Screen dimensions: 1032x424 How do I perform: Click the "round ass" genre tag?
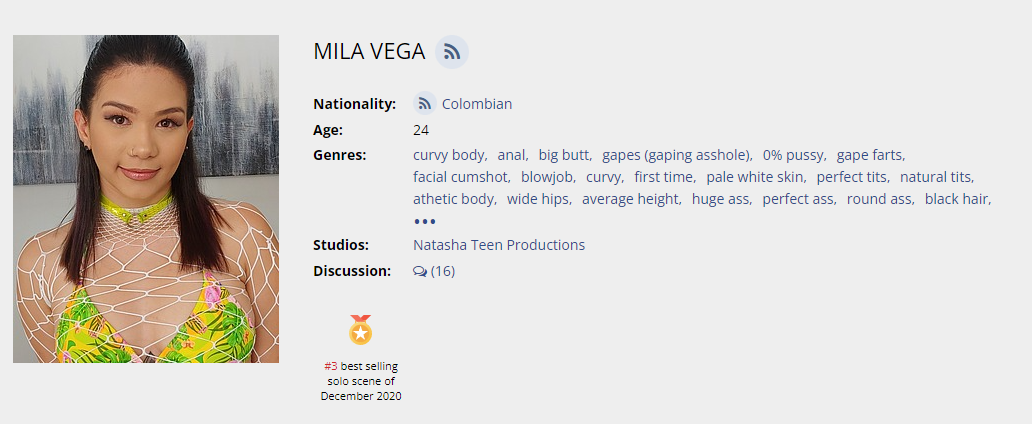pyautogui.click(x=879, y=199)
